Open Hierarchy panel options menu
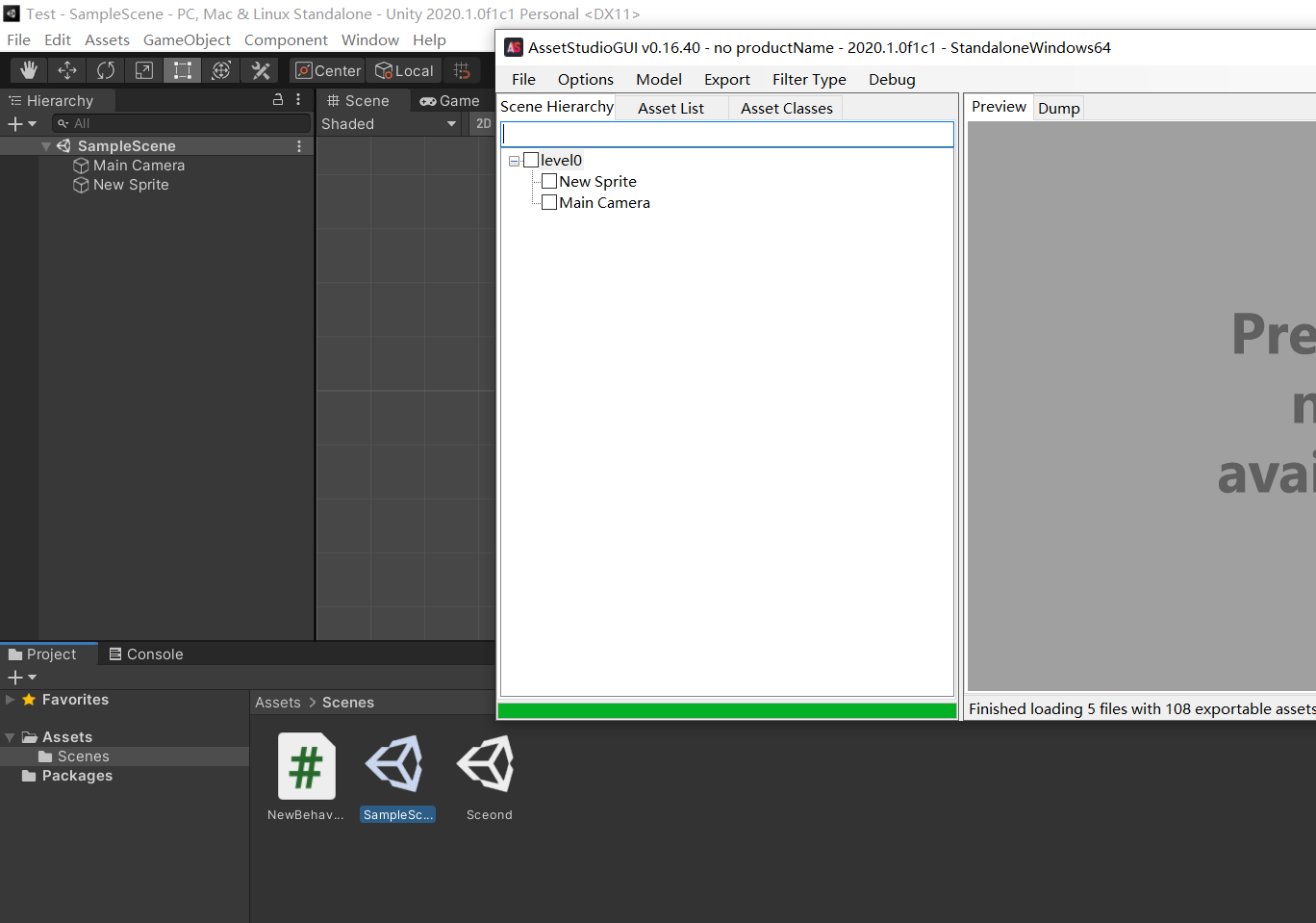The image size is (1316, 923). point(298,99)
